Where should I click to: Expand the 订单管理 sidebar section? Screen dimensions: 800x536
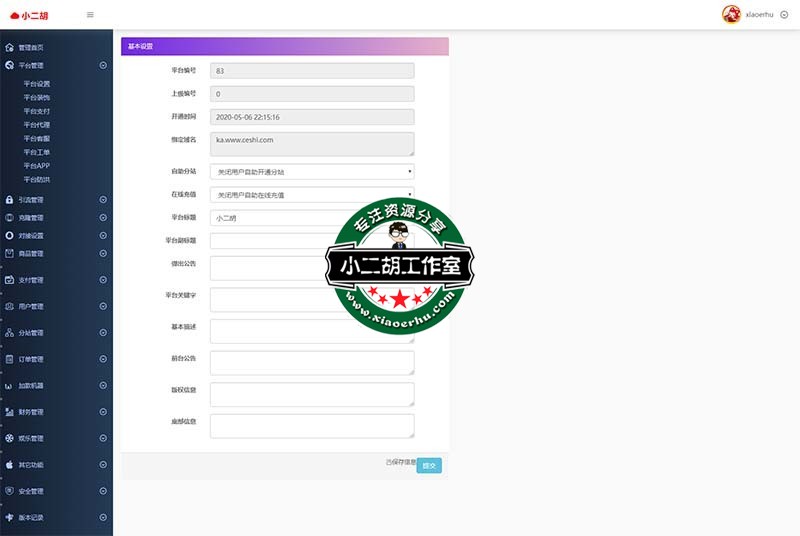coord(103,359)
